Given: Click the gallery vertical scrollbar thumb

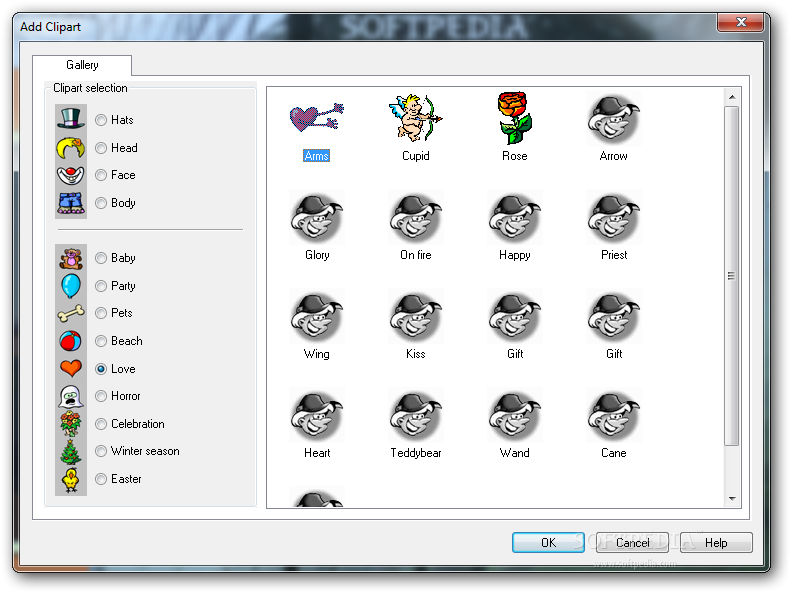Looking at the screenshot, I should [732, 276].
